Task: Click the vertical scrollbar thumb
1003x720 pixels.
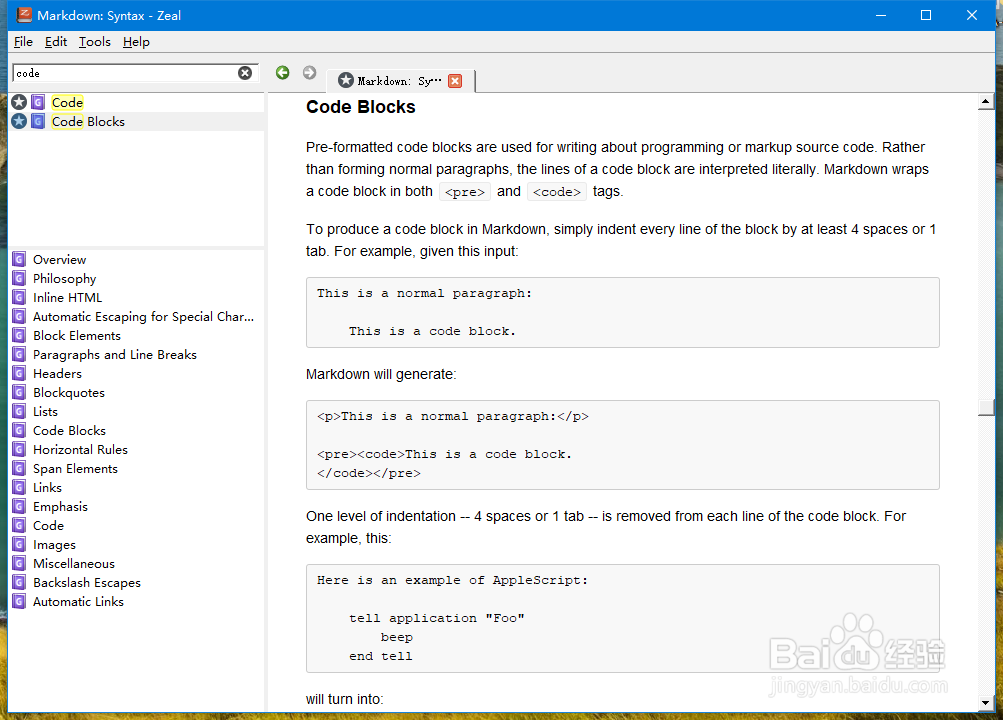Action: point(986,407)
